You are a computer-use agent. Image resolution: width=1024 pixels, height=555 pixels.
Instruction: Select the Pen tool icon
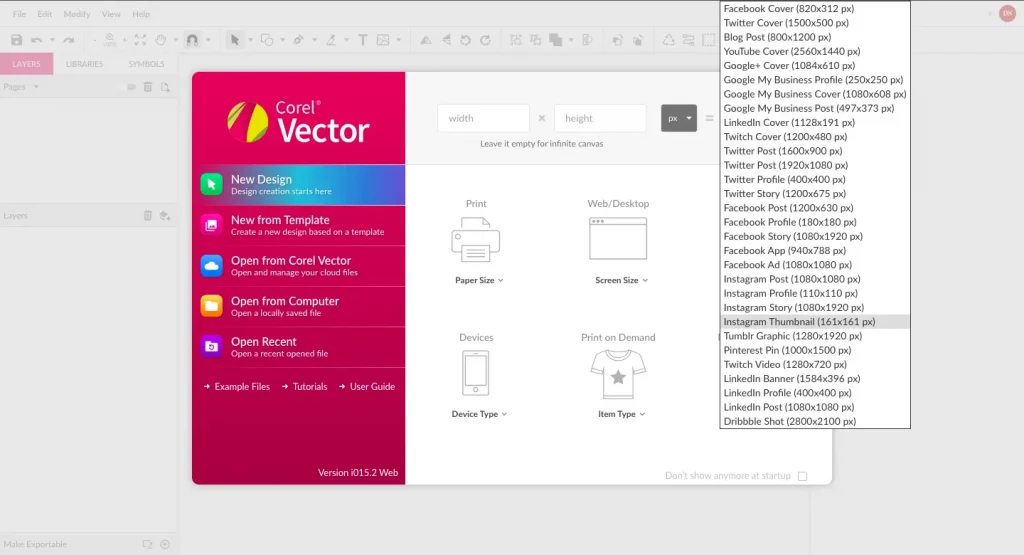coord(298,40)
